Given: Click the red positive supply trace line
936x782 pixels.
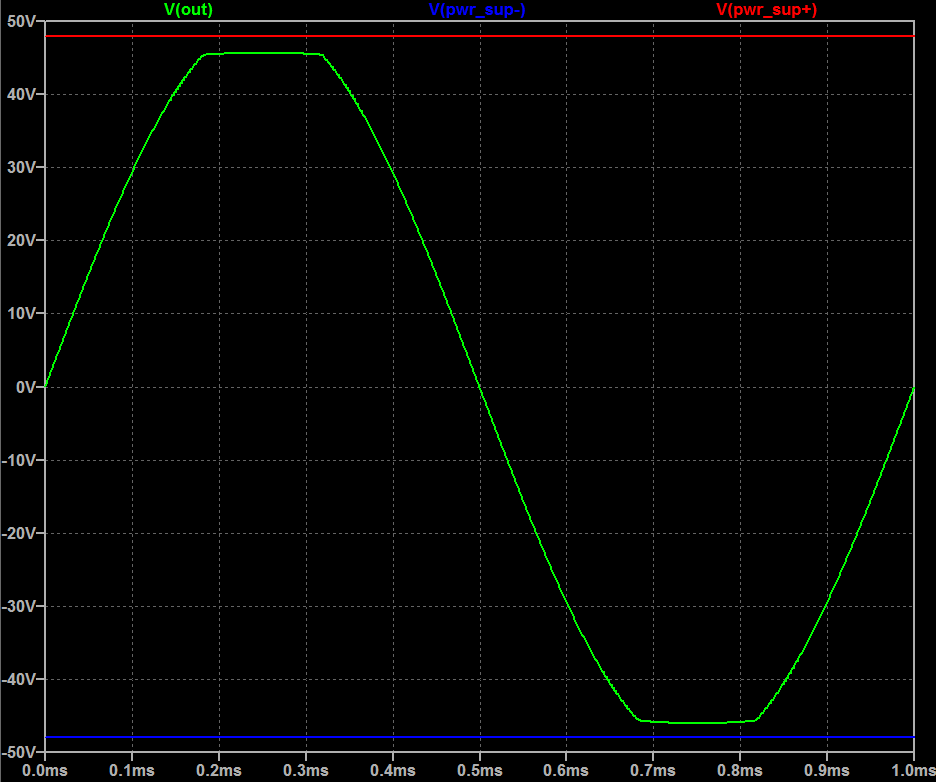Looking at the screenshot, I should pyautogui.click(x=479, y=36).
